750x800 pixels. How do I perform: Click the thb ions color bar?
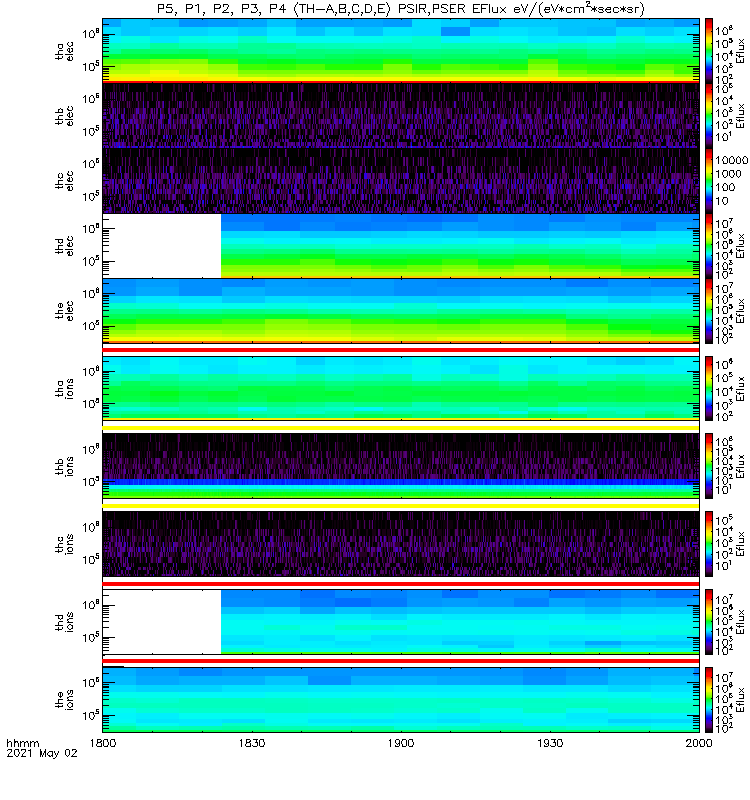click(x=709, y=466)
